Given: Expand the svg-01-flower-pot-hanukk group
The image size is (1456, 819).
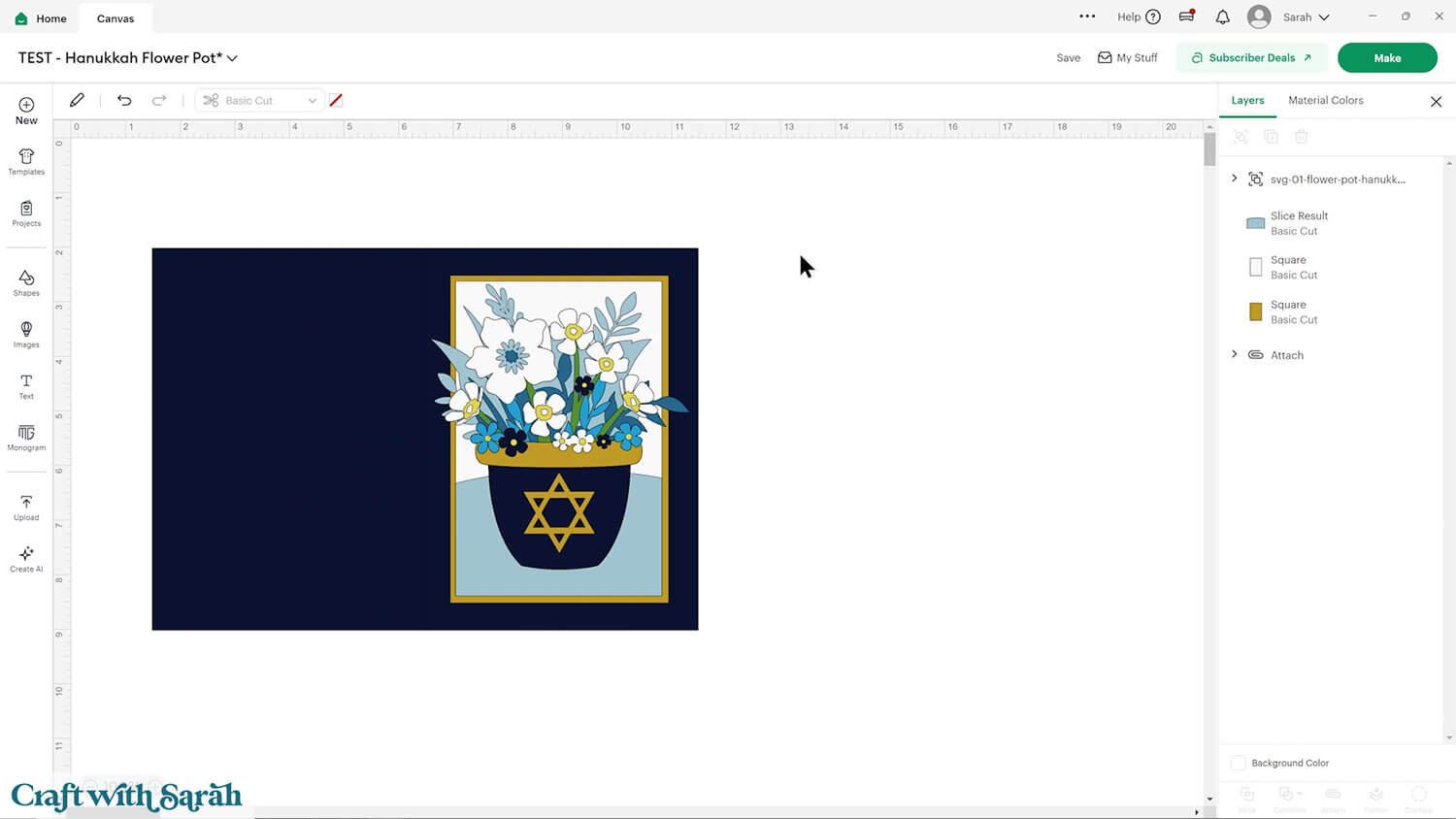Looking at the screenshot, I should (1235, 179).
